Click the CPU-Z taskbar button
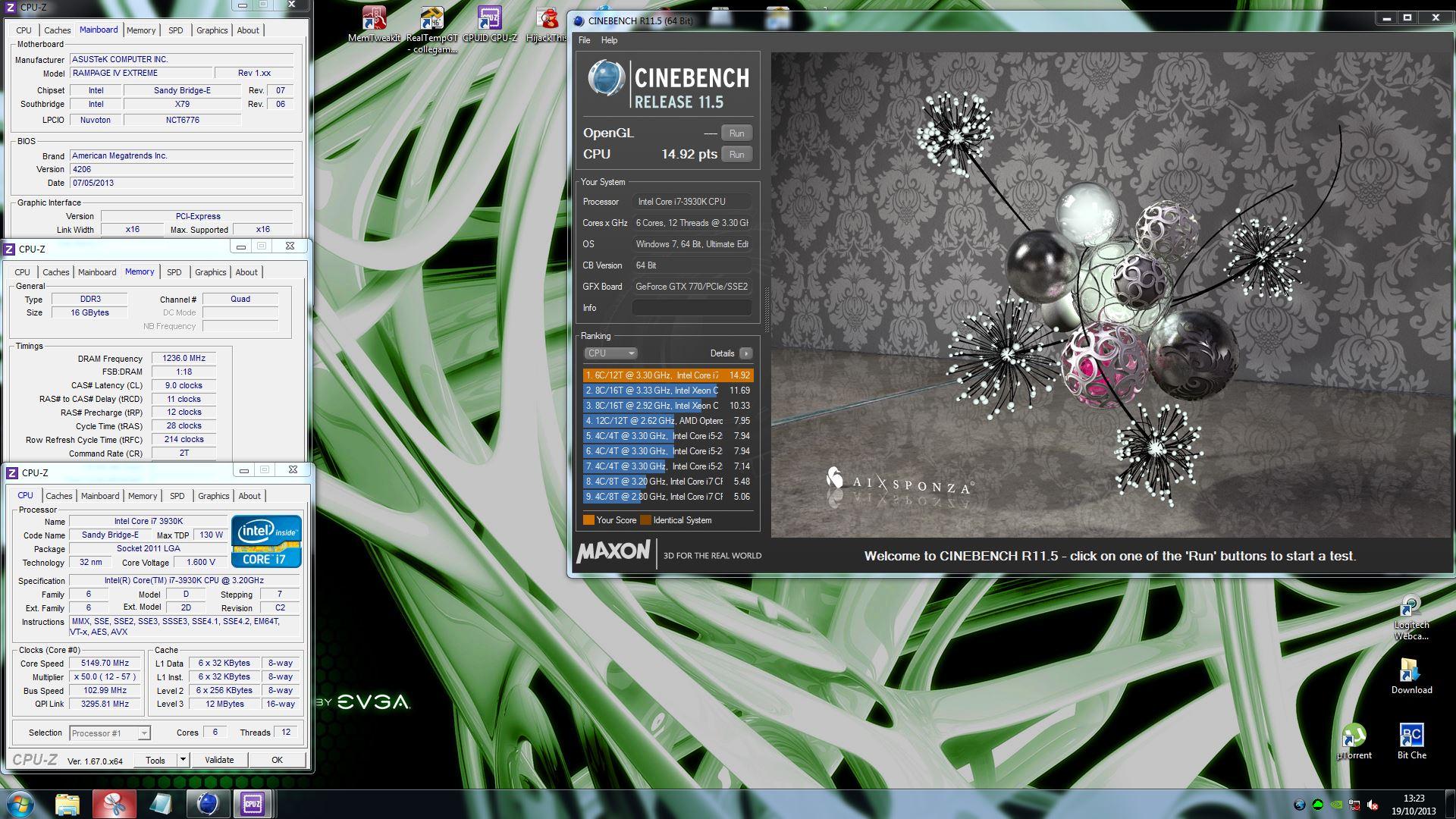Viewport: 1456px width, 819px height. (x=253, y=804)
